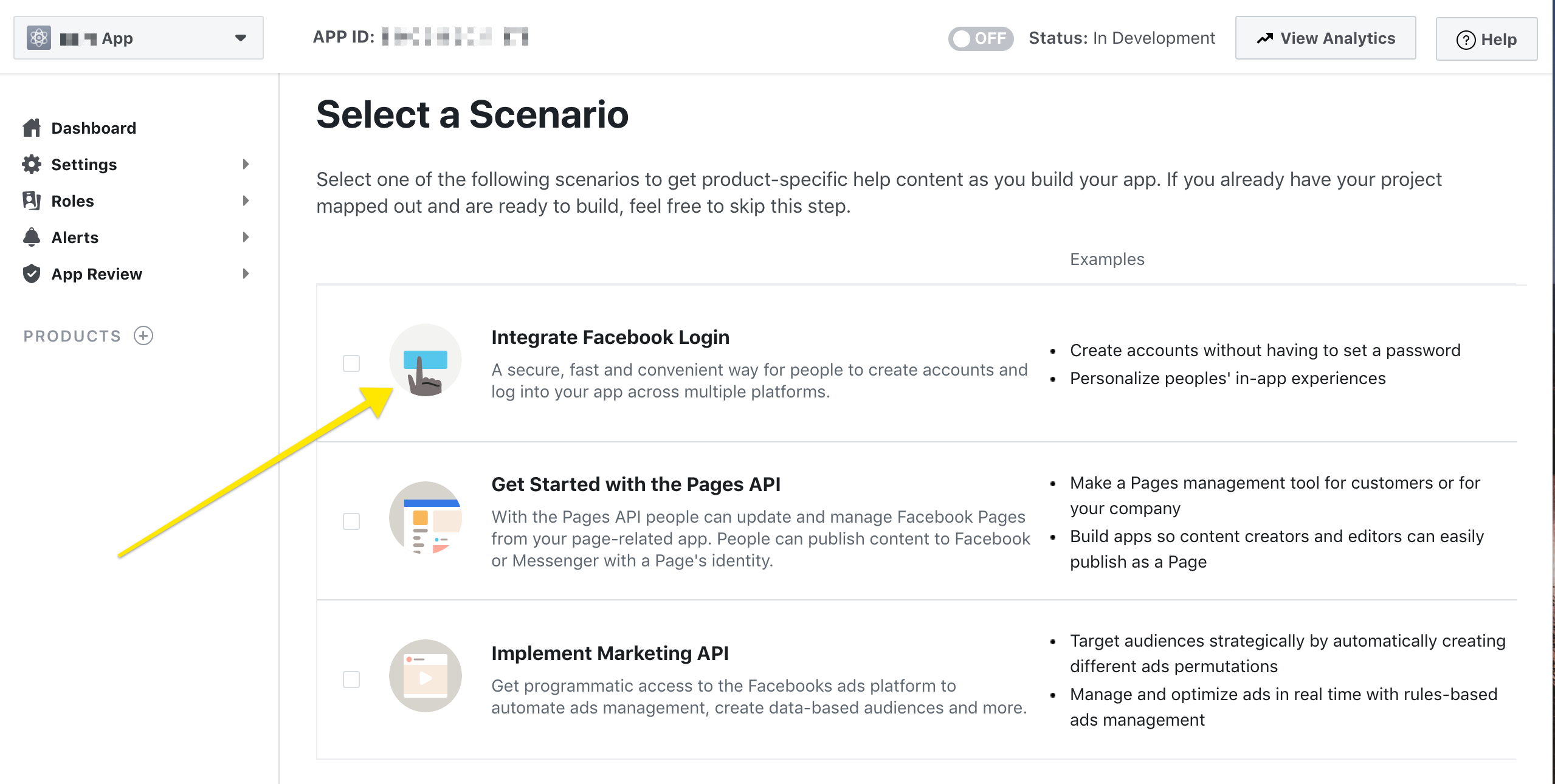Click the Examples column header
This screenshot has width=1555, height=784.
click(x=1107, y=259)
